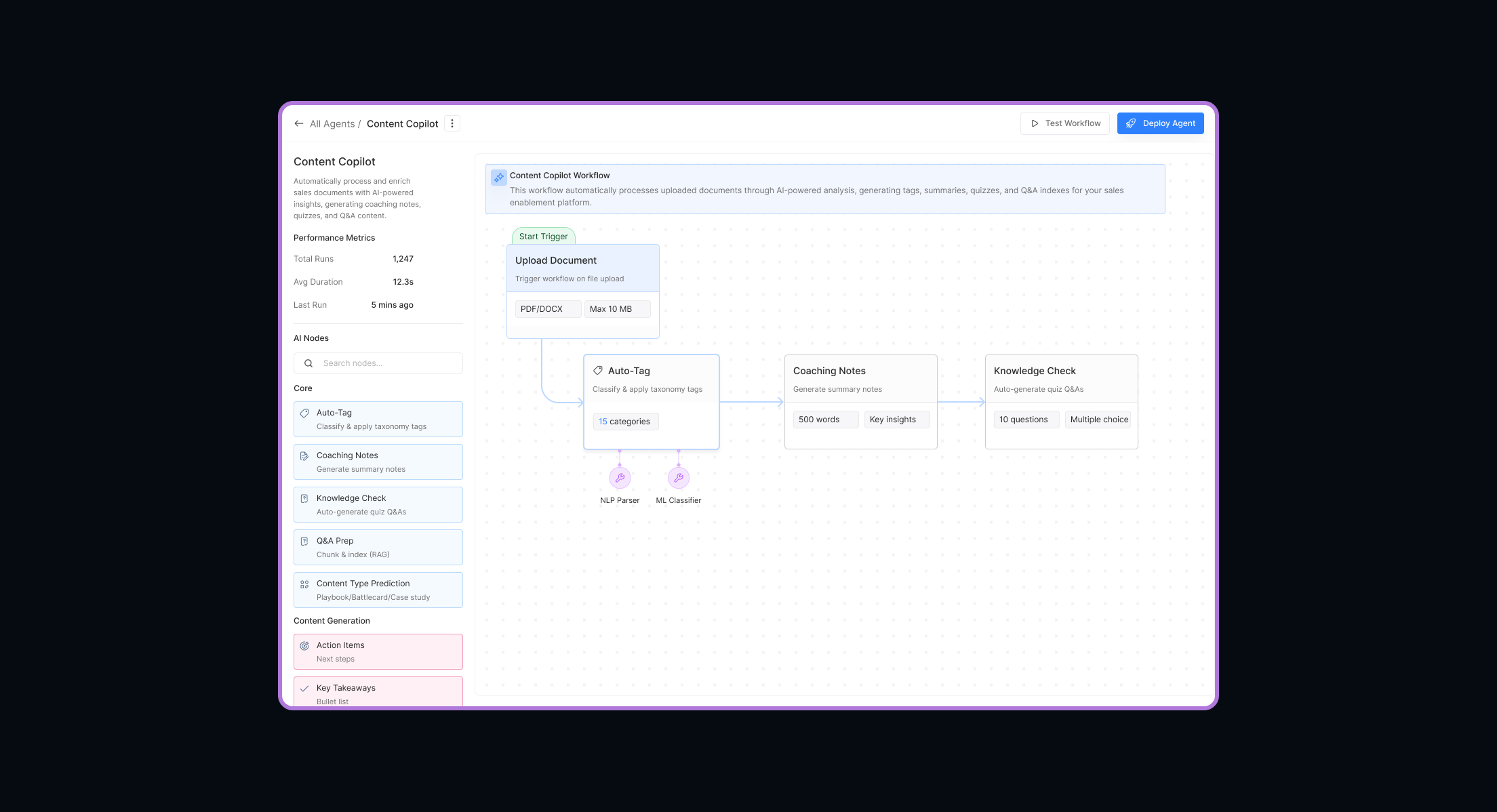Select the ML Classifier tool icon
1497x812 pixels.
click(x=679, y=478)
